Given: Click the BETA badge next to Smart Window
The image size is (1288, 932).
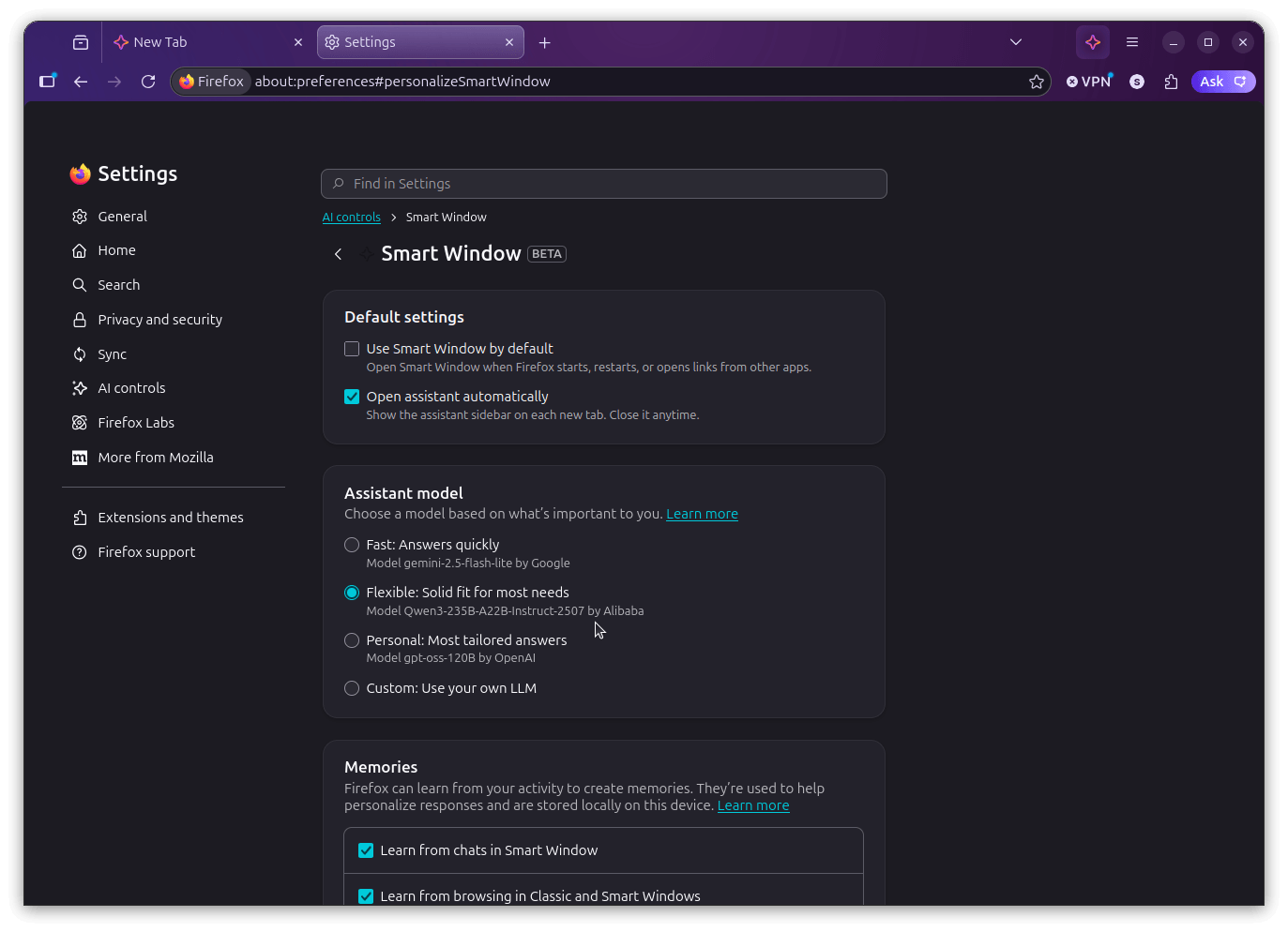Looking at the screenshot, I should [x=547, y=254].
